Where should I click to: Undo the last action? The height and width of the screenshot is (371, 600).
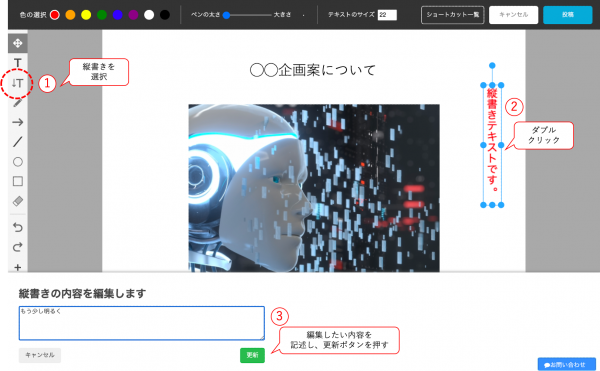pyautogui.click(x=18, y=228)
